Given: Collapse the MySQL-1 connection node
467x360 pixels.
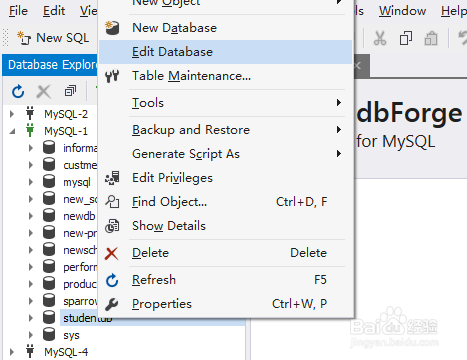Looking at the screenshot, I should tap(12, 131).
